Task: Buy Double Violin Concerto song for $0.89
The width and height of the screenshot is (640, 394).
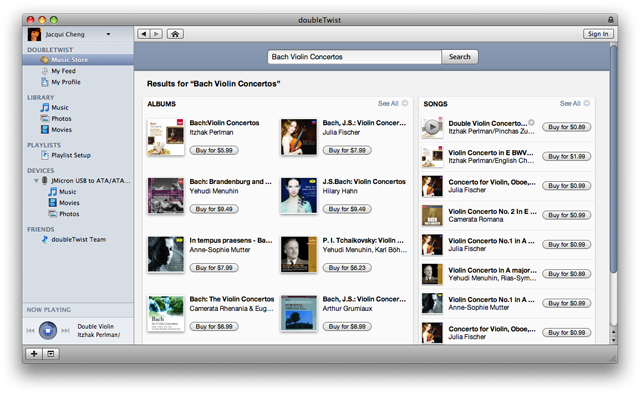Action: (x=567, y=127)
